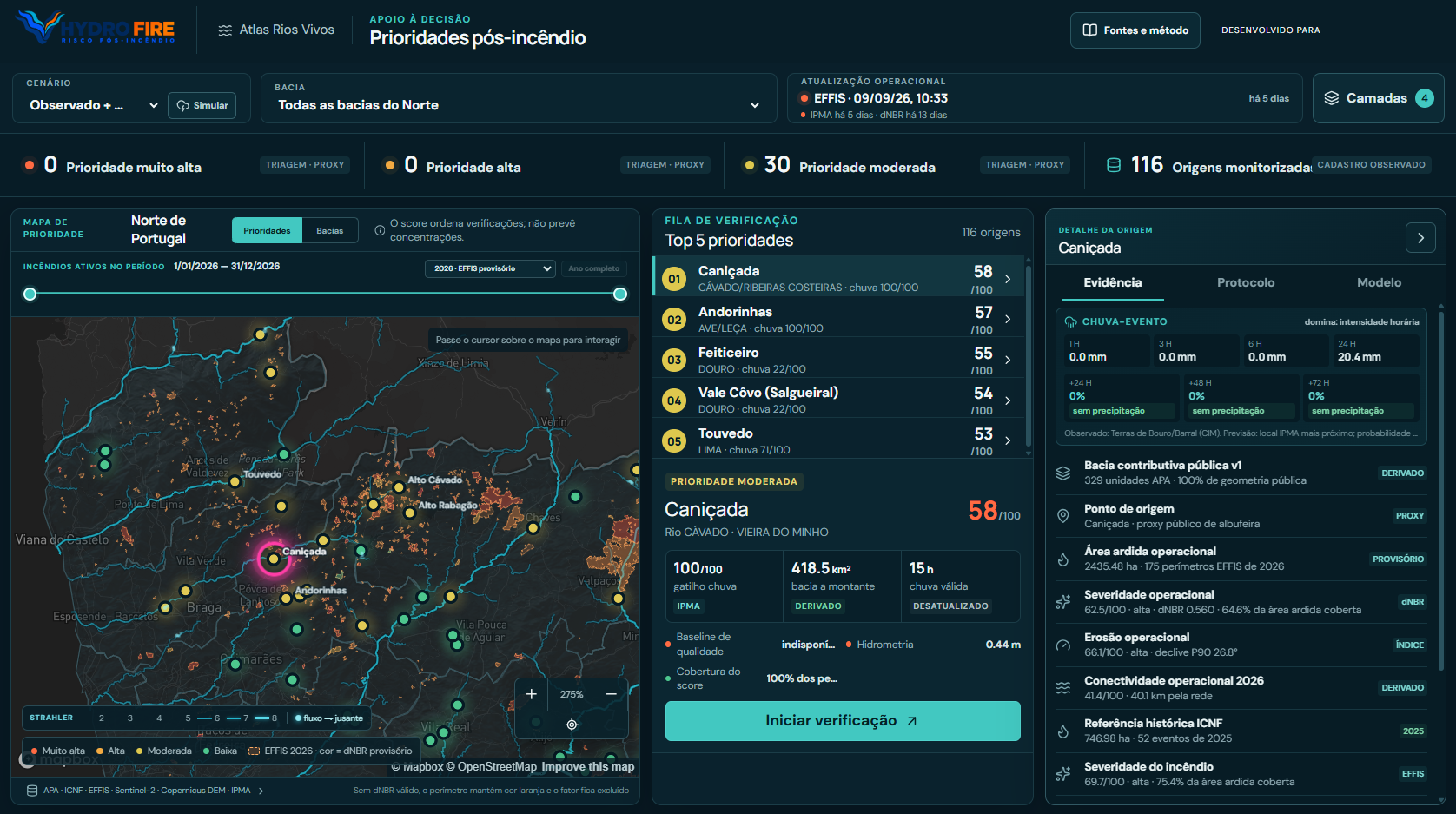The width and height of the screenshot is (1456, 814).
Task: Zoom out the map with minus
Action: (612, 694)
